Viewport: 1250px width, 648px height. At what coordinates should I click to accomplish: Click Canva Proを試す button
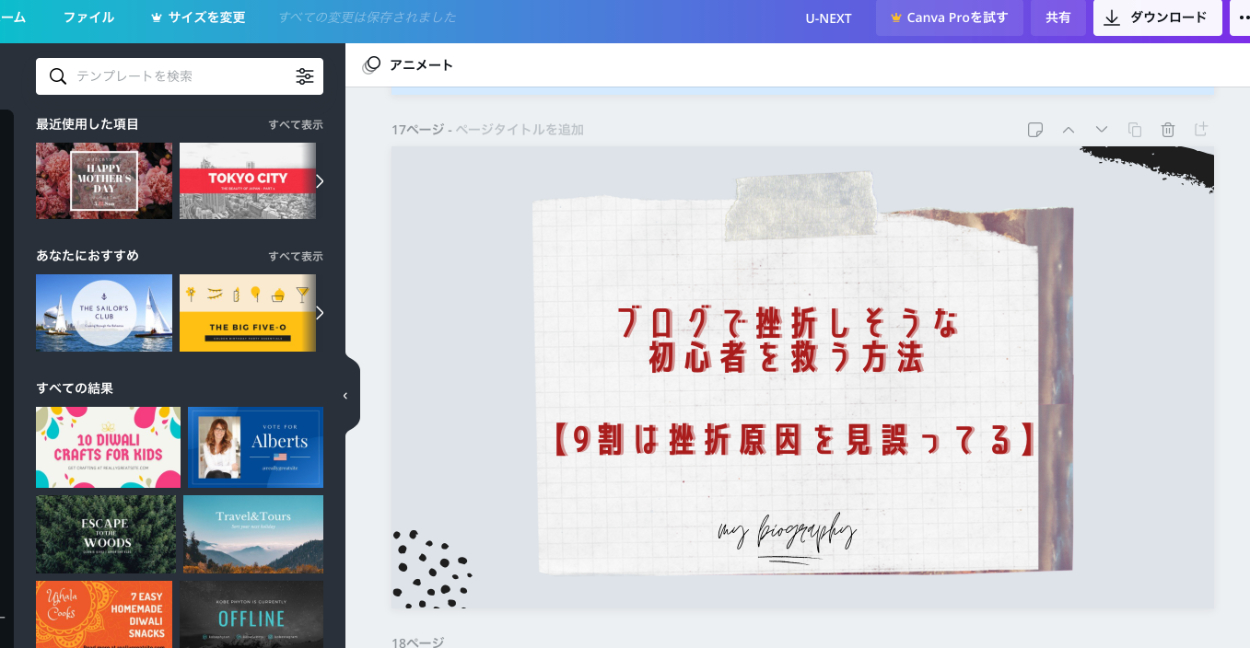(949, 18)
